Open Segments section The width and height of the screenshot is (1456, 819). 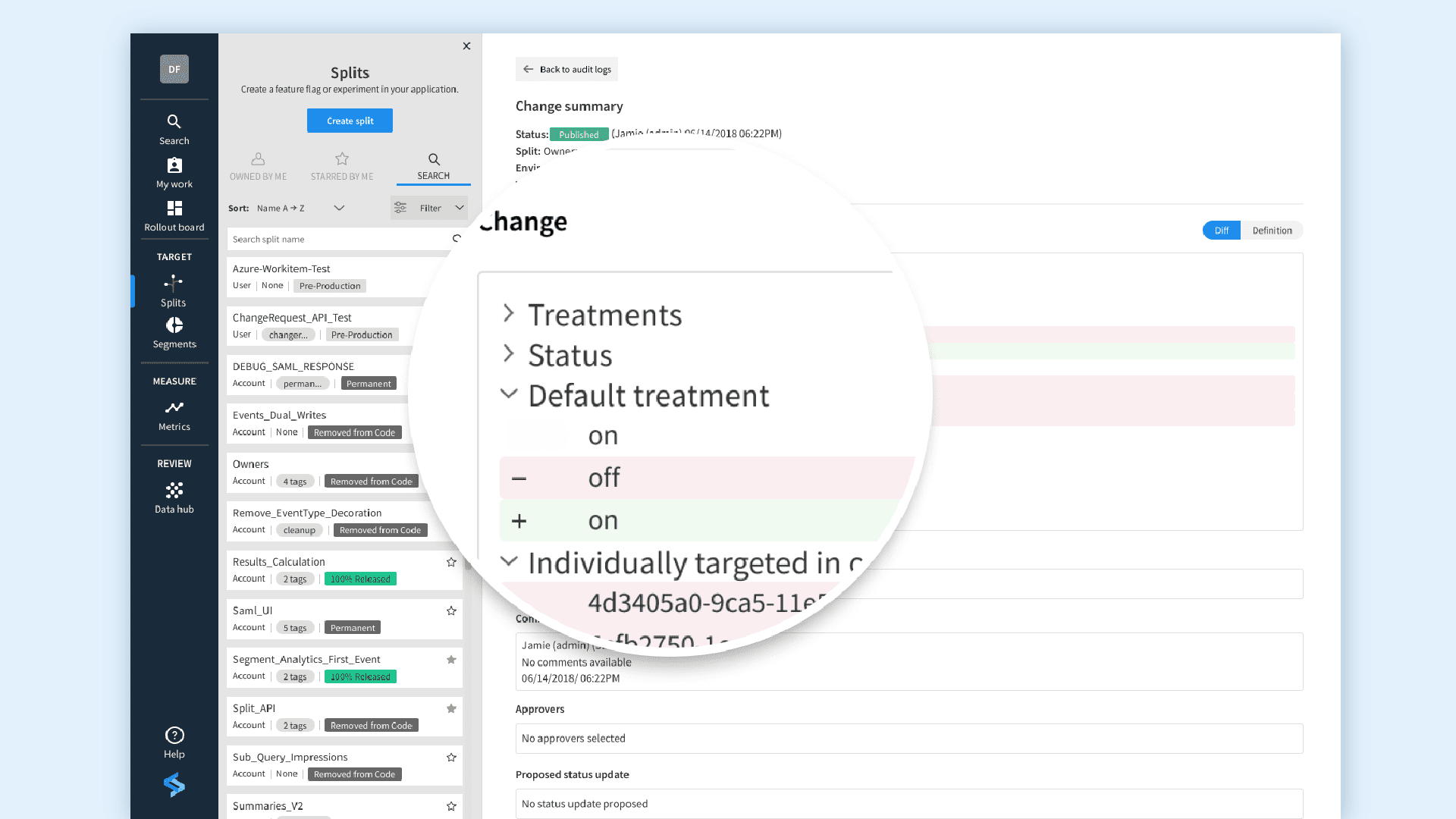click(174, 333)
